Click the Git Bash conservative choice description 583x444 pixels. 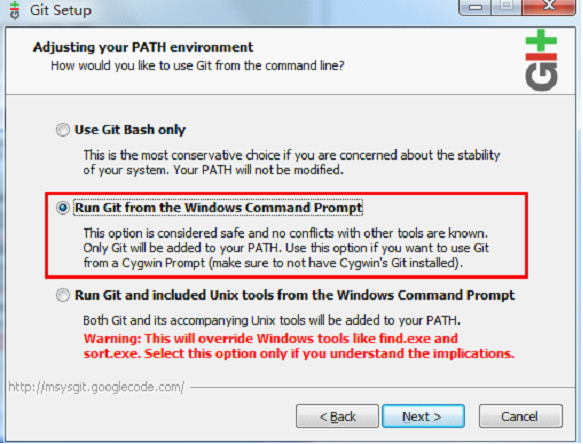click(x=292, y=163)
